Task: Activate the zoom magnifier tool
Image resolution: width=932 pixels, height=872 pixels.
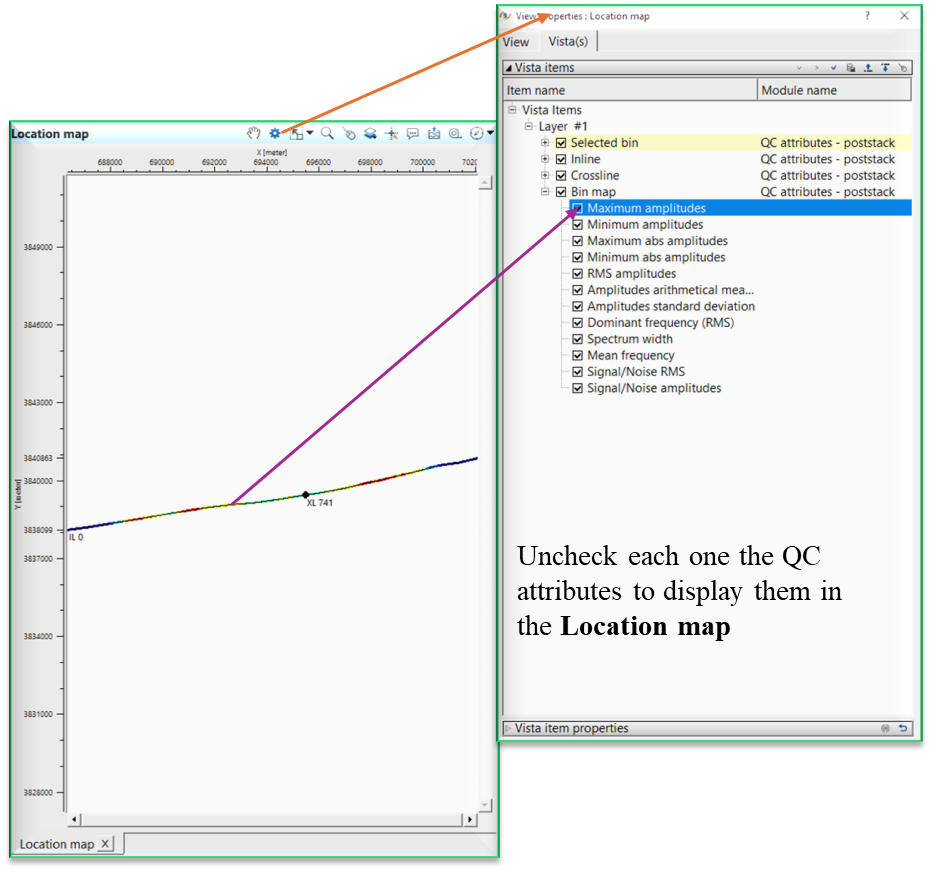Action: click(327, 132)
